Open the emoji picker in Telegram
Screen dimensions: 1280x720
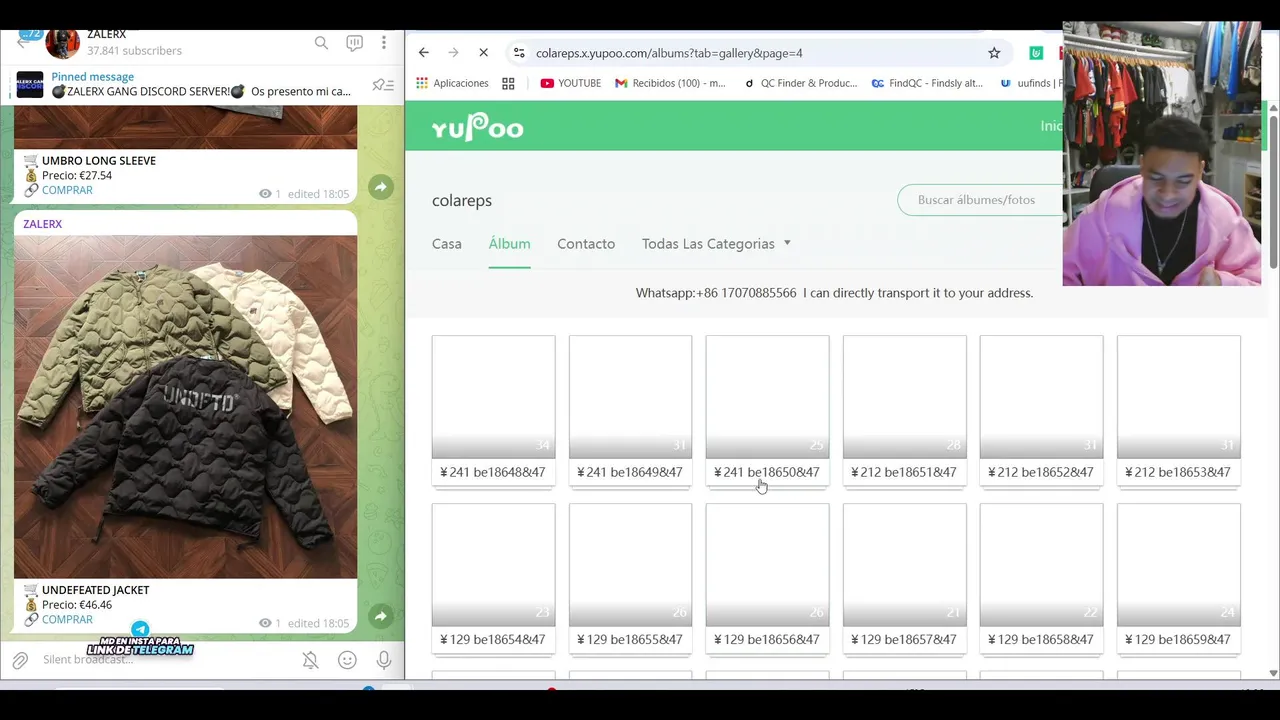pyautogui.click(x=347, y=660)
